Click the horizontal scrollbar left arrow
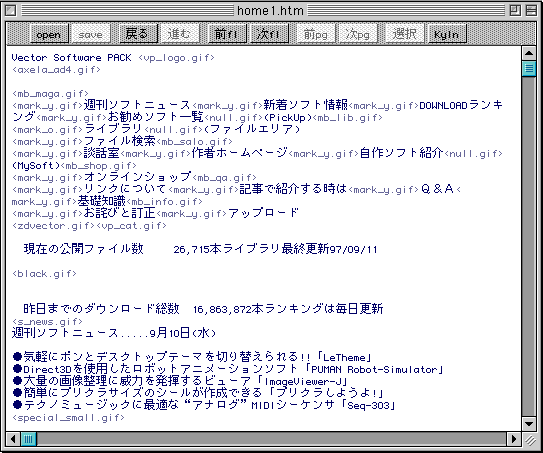The image size is (543, 453). [13, 439]
